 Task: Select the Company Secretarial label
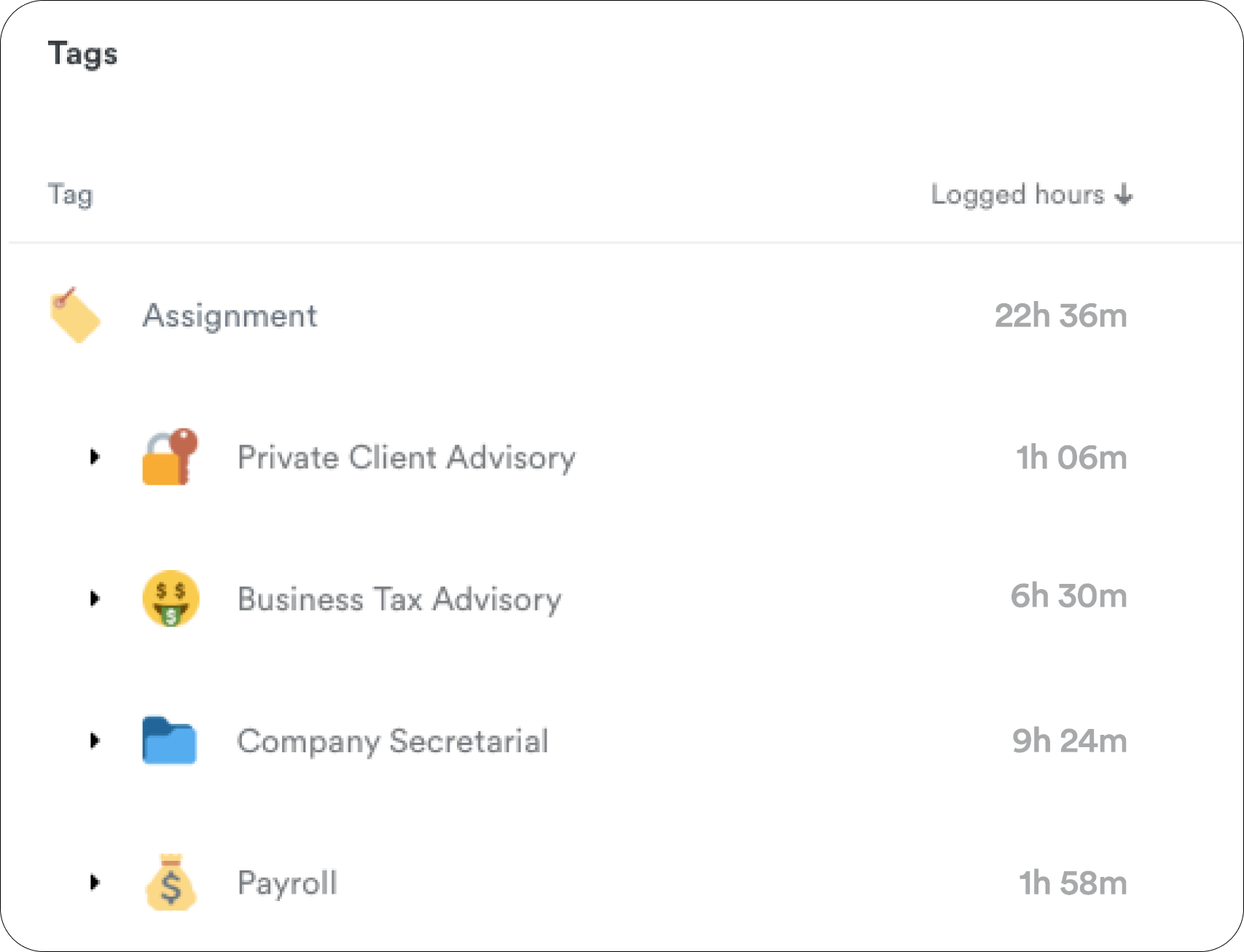[392, 741]
